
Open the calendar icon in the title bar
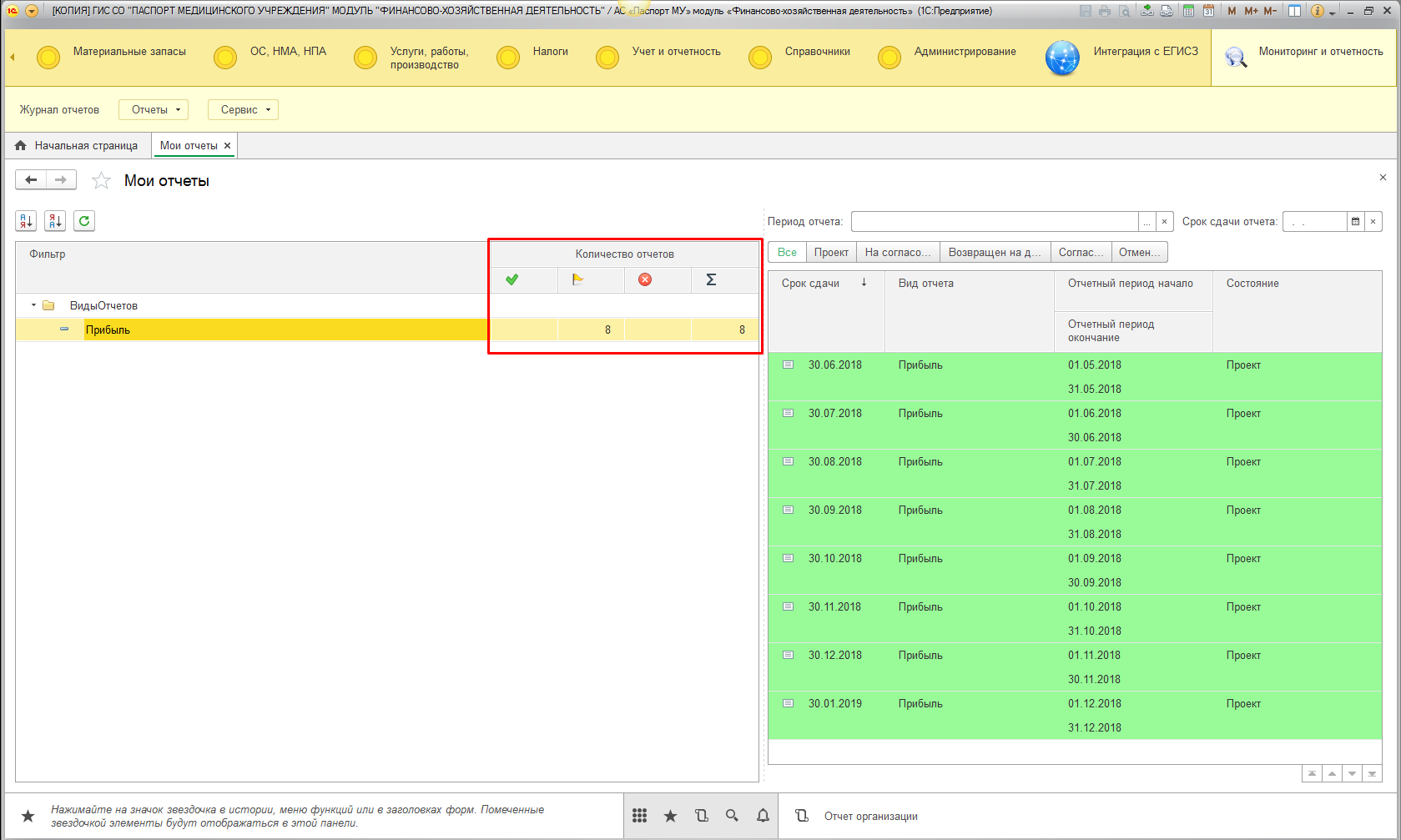point(1208,11)
